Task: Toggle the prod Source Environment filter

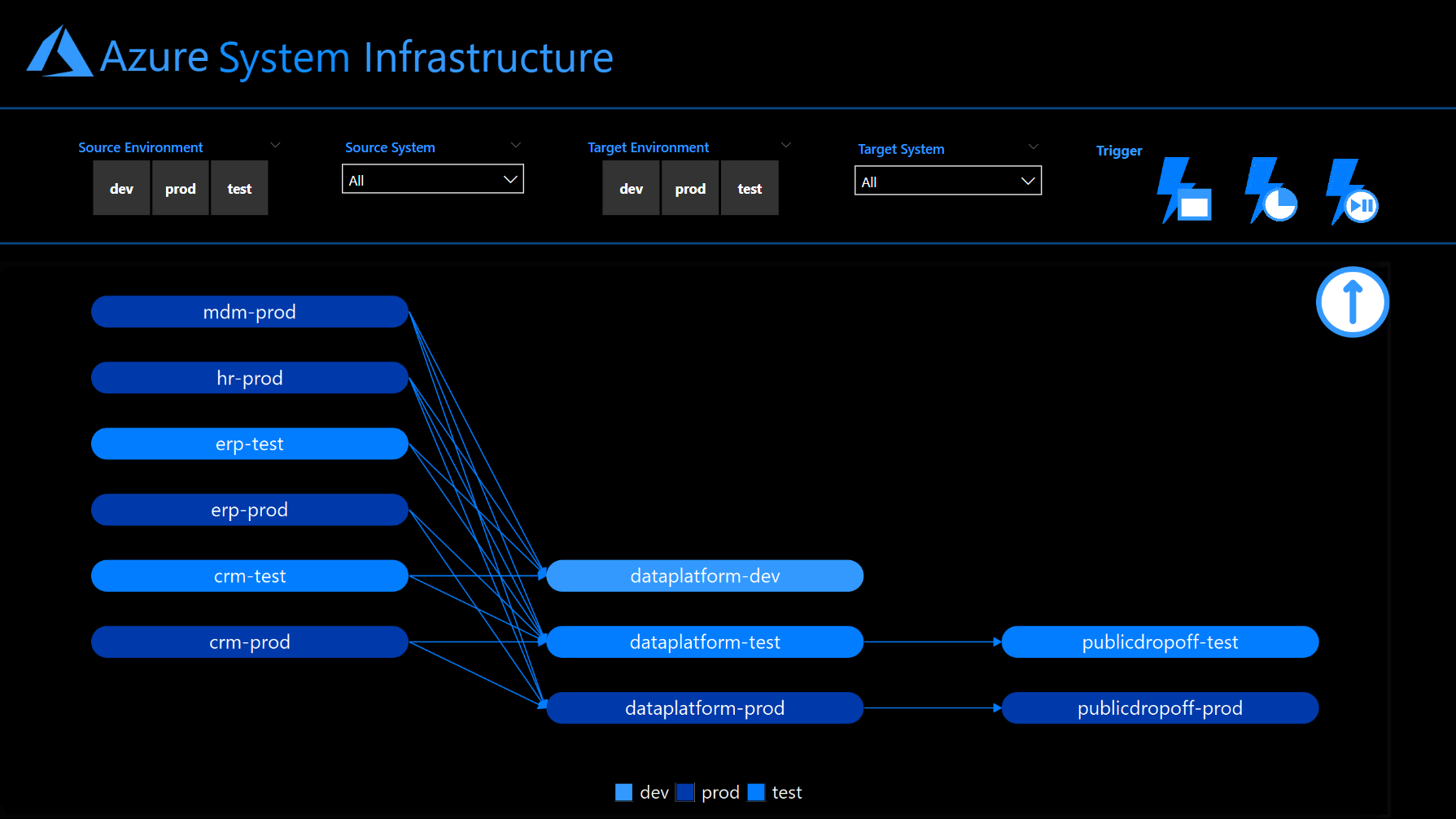Action: tap(180, 188)
